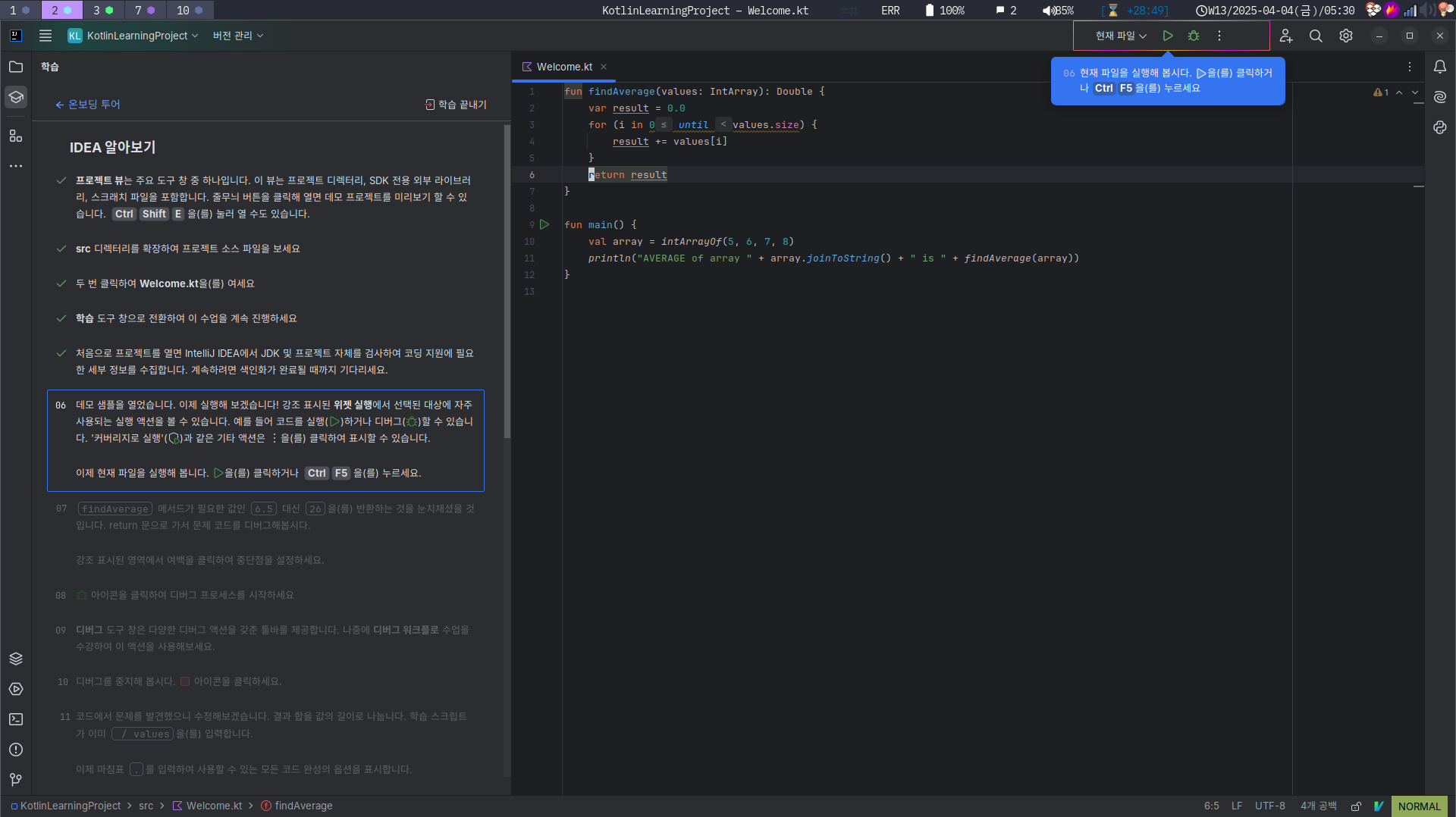The height and width of the screenshot is (817, 1456).
Task: Go back to 온보딩 투어
Action: [x=88, y=105]
